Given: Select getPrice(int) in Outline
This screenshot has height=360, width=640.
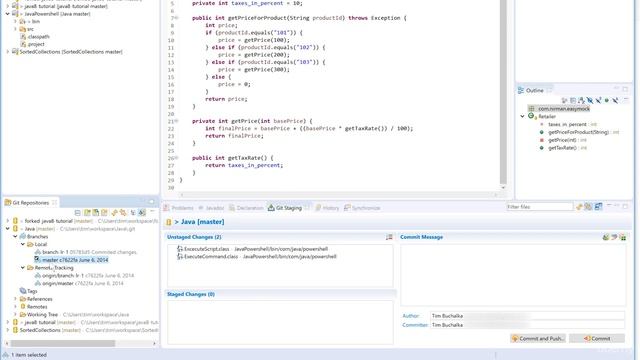Looking at the screenshot, I should tap(562, 140).
